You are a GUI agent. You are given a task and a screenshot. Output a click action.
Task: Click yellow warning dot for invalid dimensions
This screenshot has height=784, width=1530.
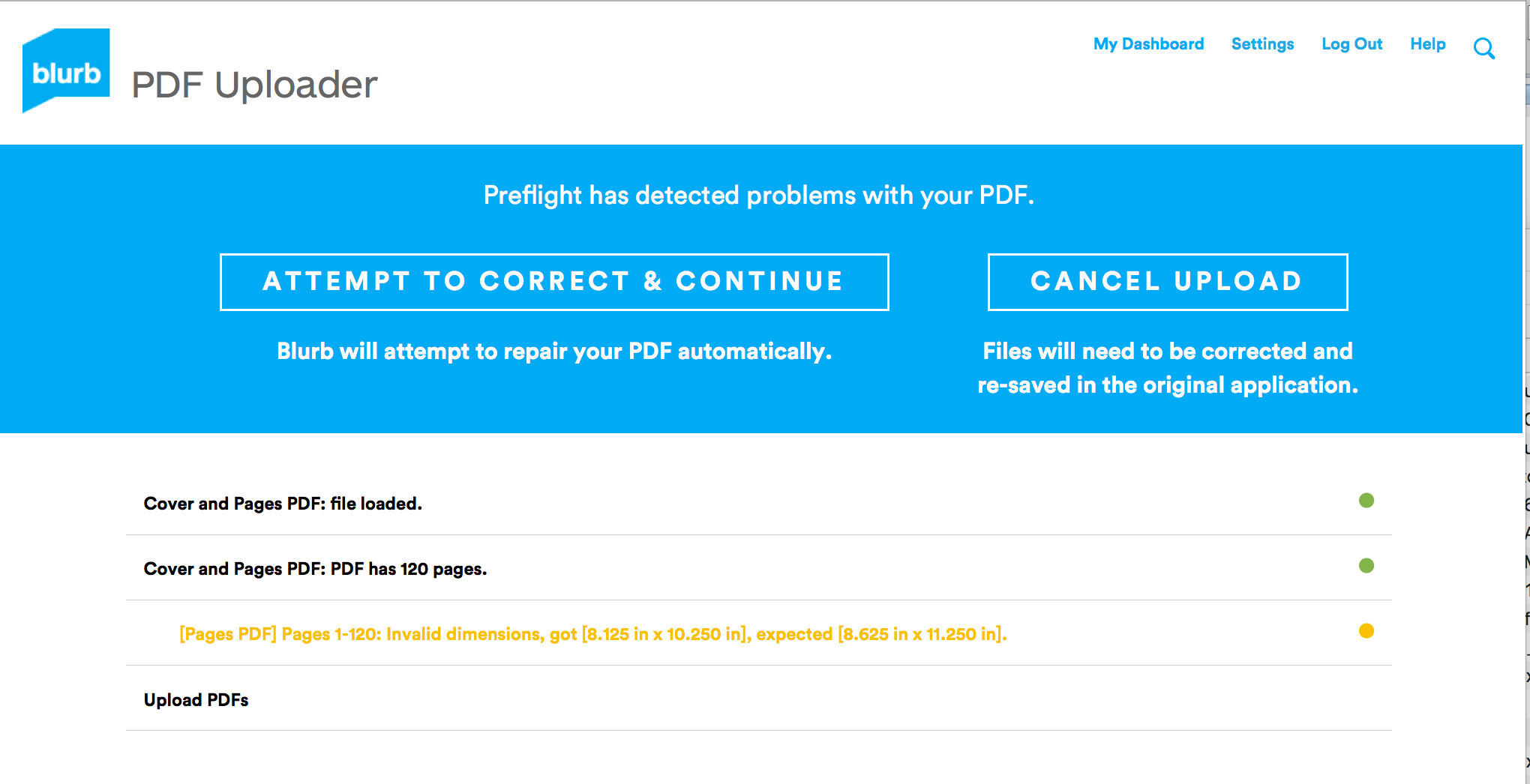coord(1366,631)
